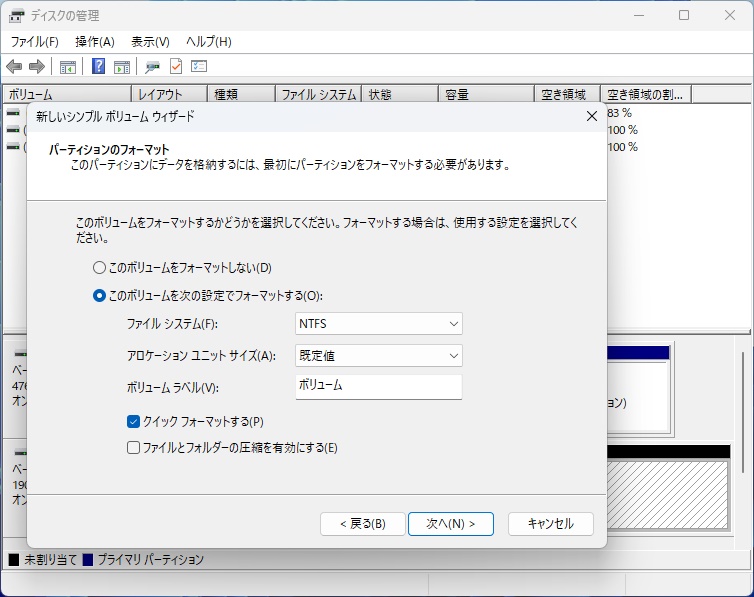Open the 表示(V) menu
Image resolution: width=754 pixels, height=597 pixels.
[150, 42]
